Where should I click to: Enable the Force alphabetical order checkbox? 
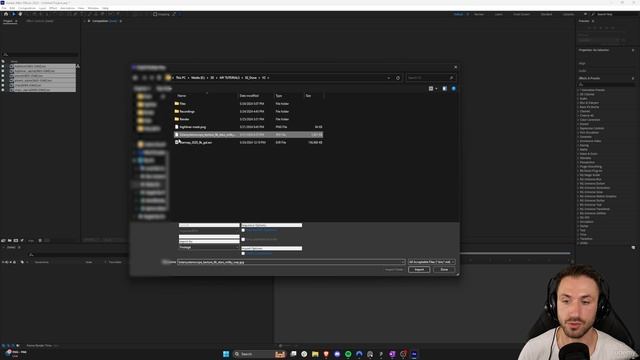point(243,239)
